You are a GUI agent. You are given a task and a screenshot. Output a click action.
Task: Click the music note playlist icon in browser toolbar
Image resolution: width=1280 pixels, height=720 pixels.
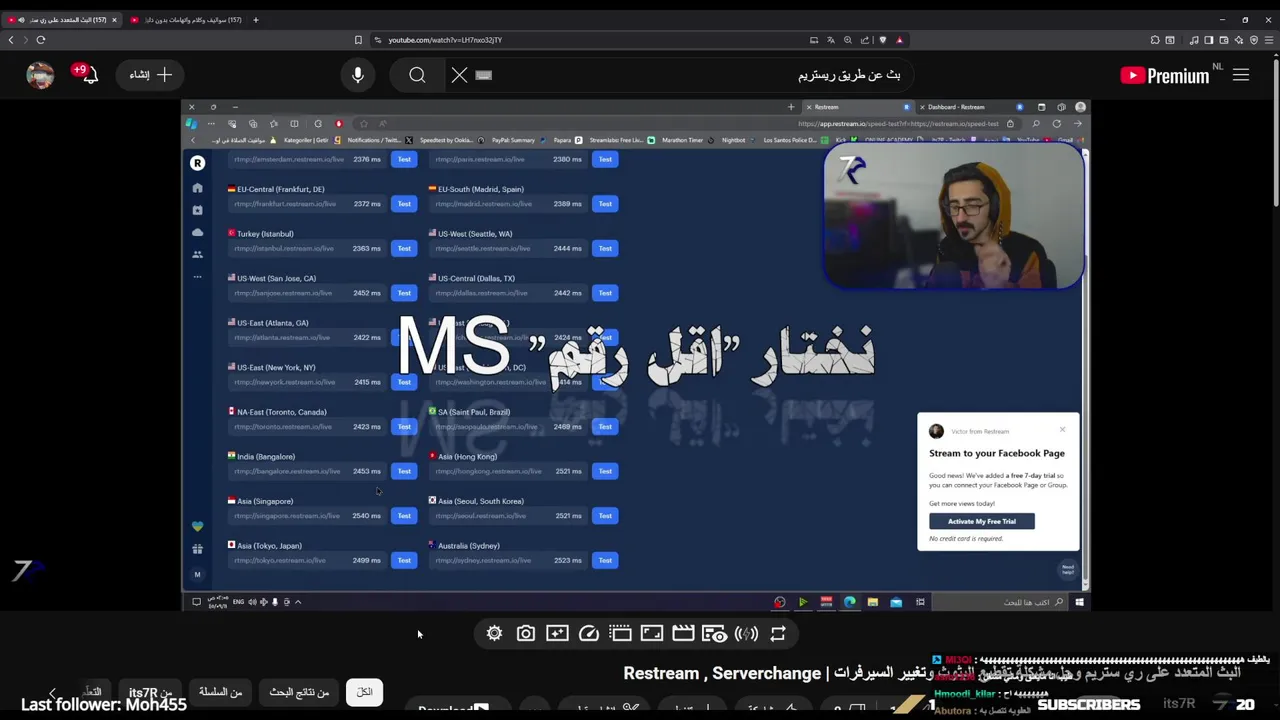(x=1194, y=40)
